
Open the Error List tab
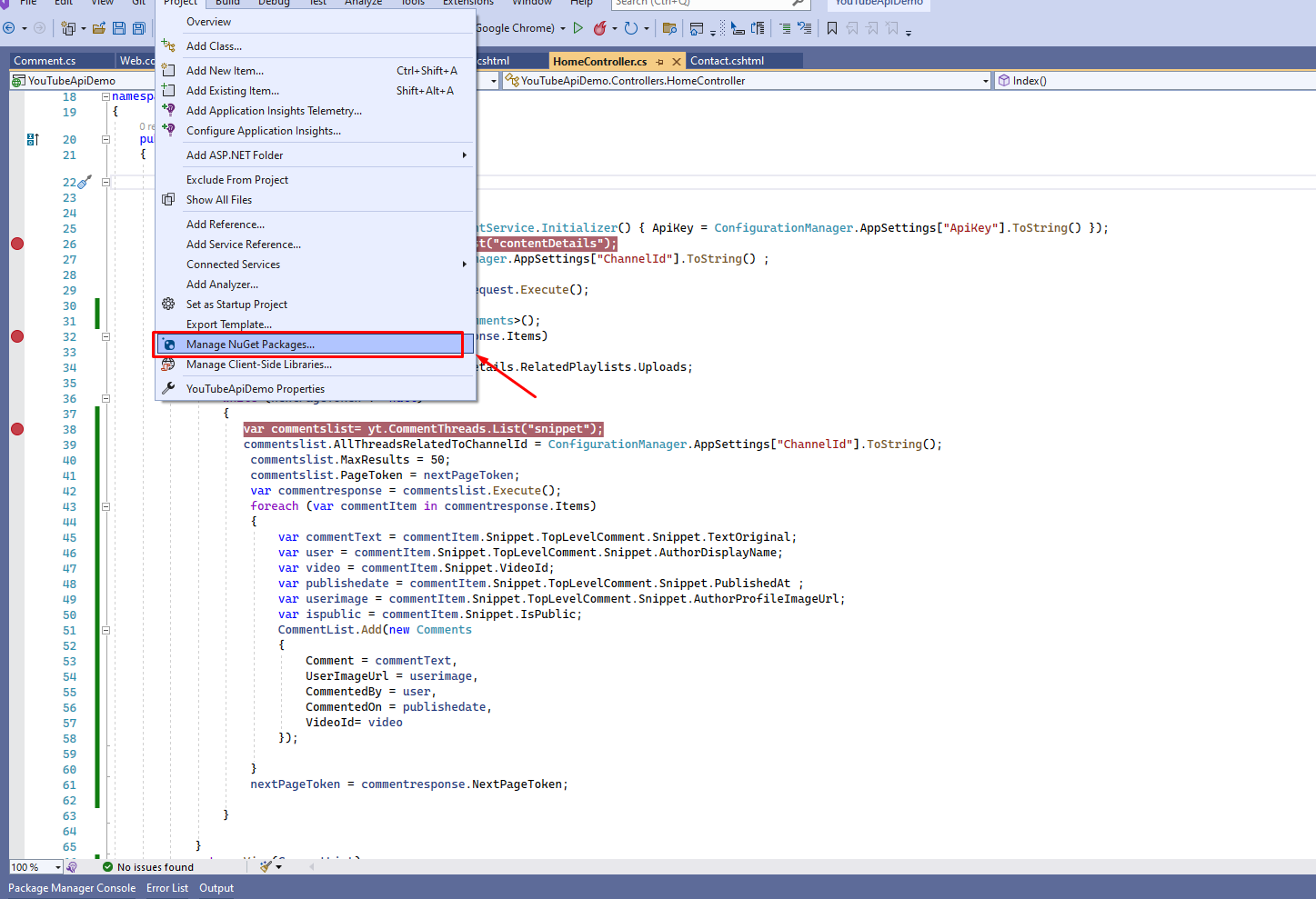(x=167, y=888)
